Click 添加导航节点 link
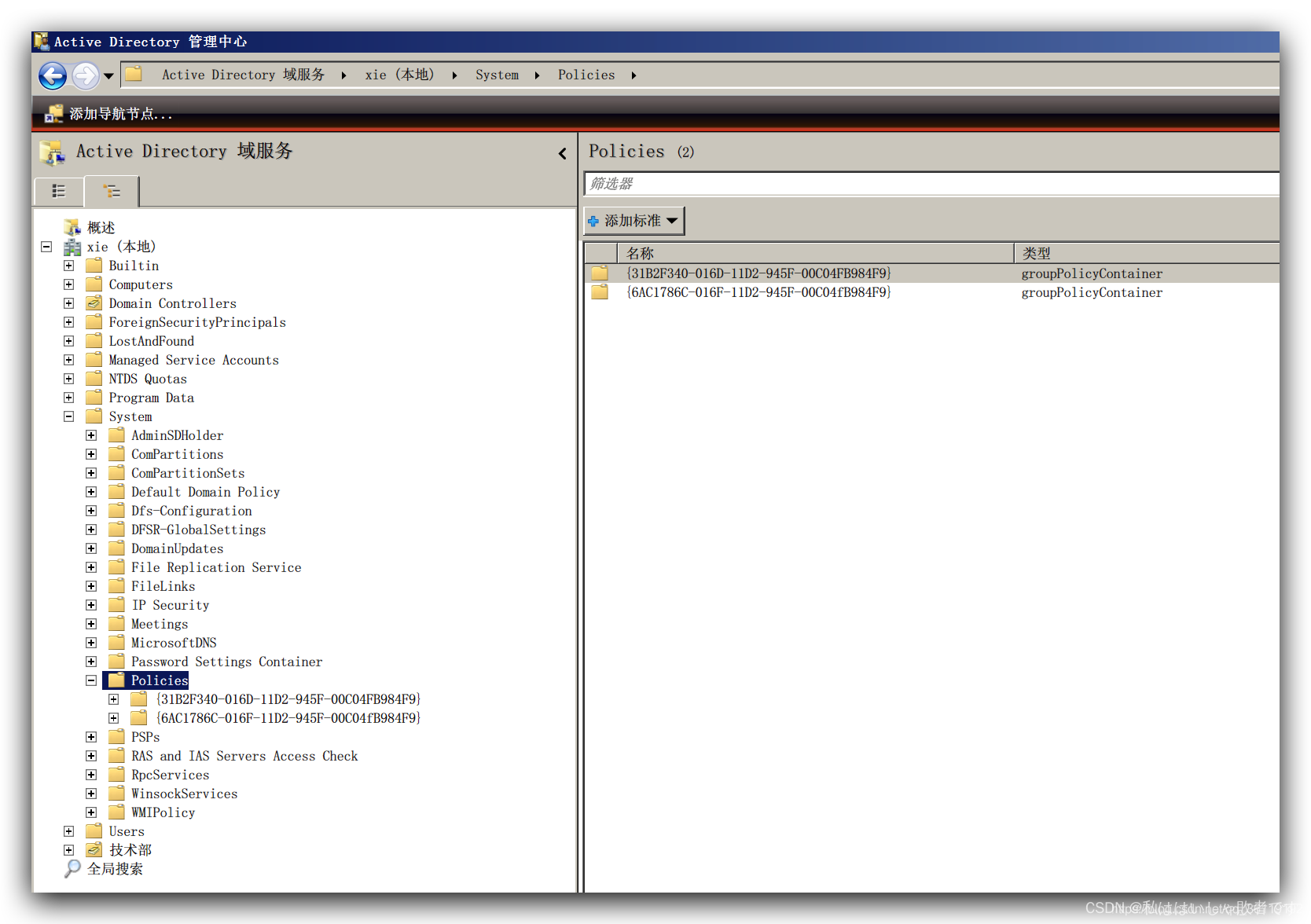Viewport: 1311px width, 924px height. [121, 114]
